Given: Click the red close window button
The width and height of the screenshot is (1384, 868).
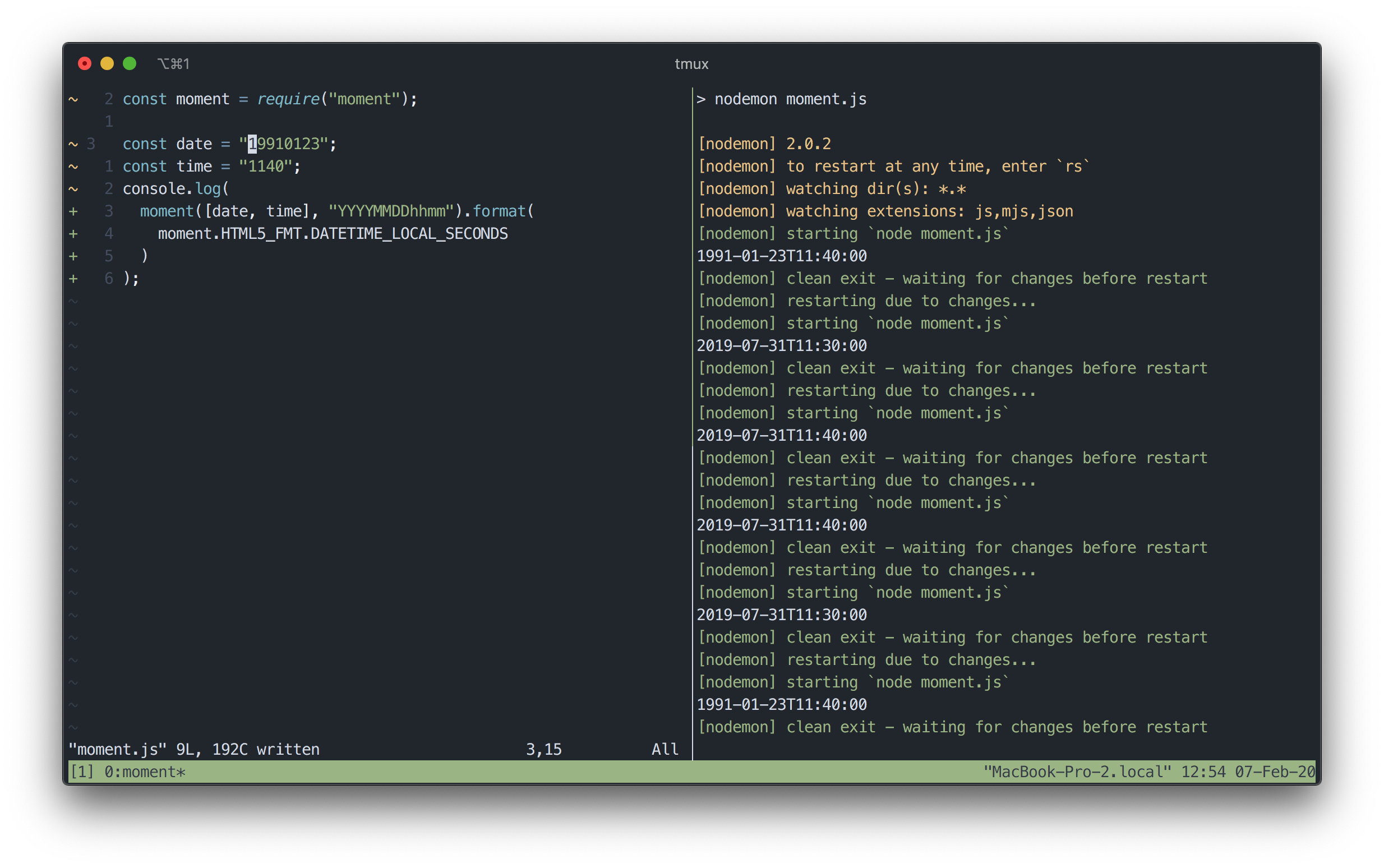Looking at the screenshot, I should 84,64.
